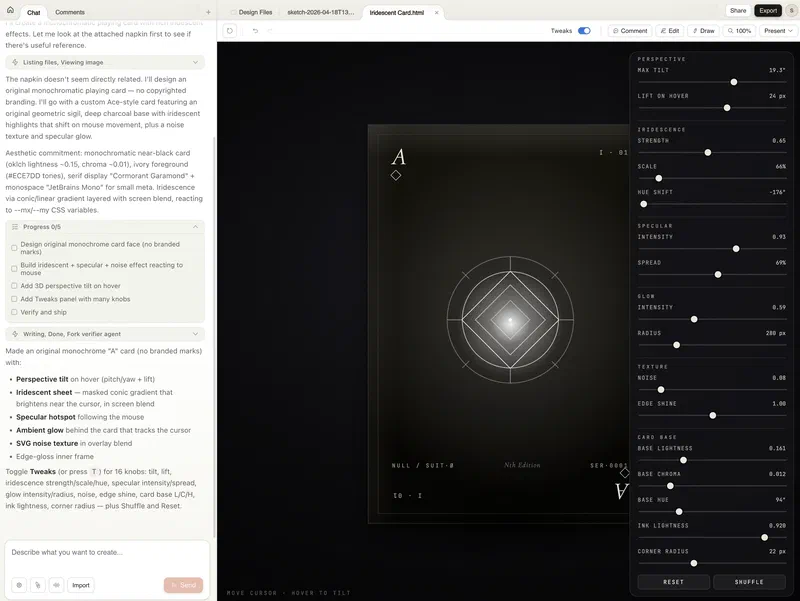
Task: Click the refresh preview icon
Action: click(230, 31)
